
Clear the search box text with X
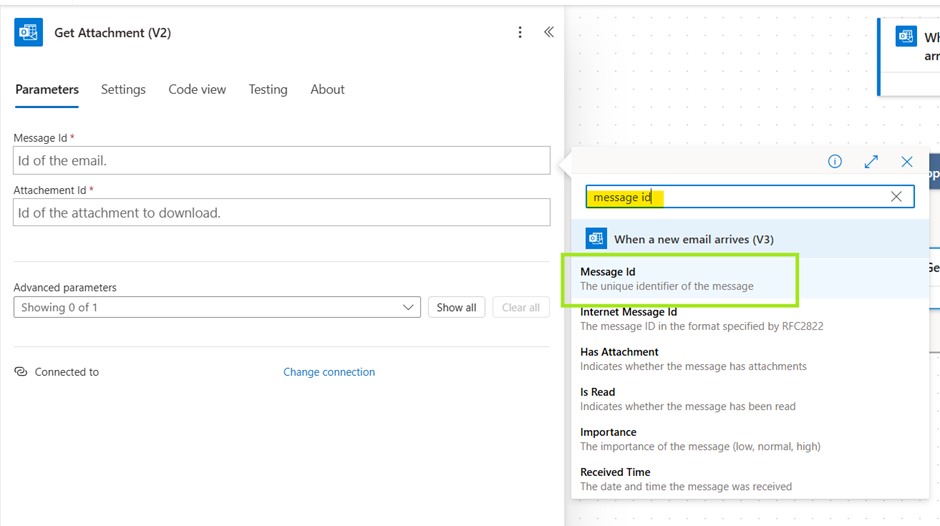click(x=896, y=197)
